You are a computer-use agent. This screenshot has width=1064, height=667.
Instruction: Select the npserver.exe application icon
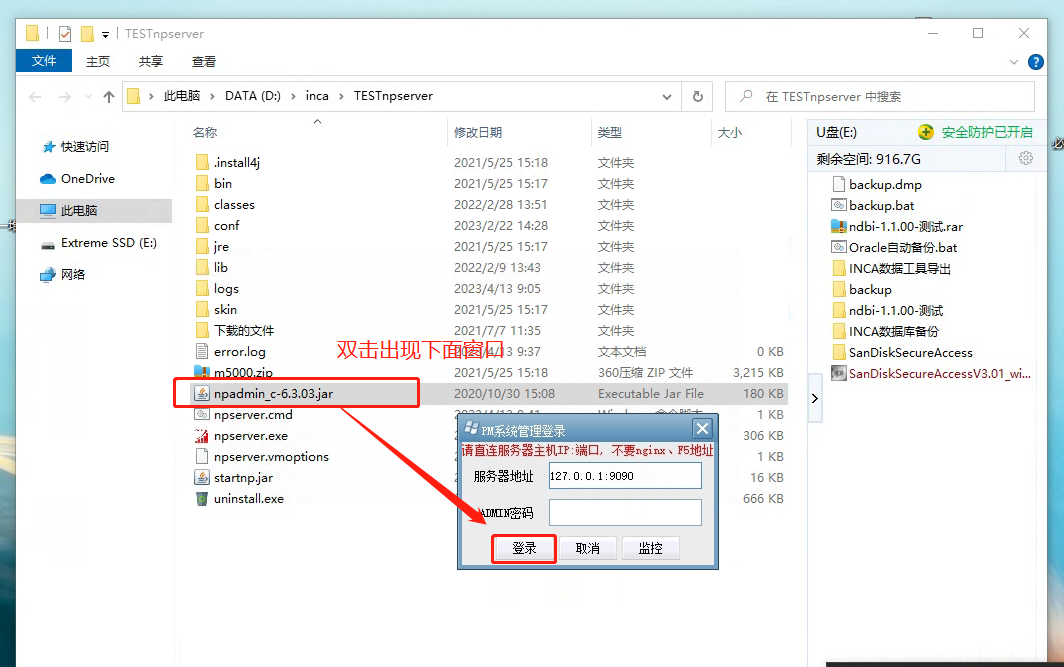[202, 436]
